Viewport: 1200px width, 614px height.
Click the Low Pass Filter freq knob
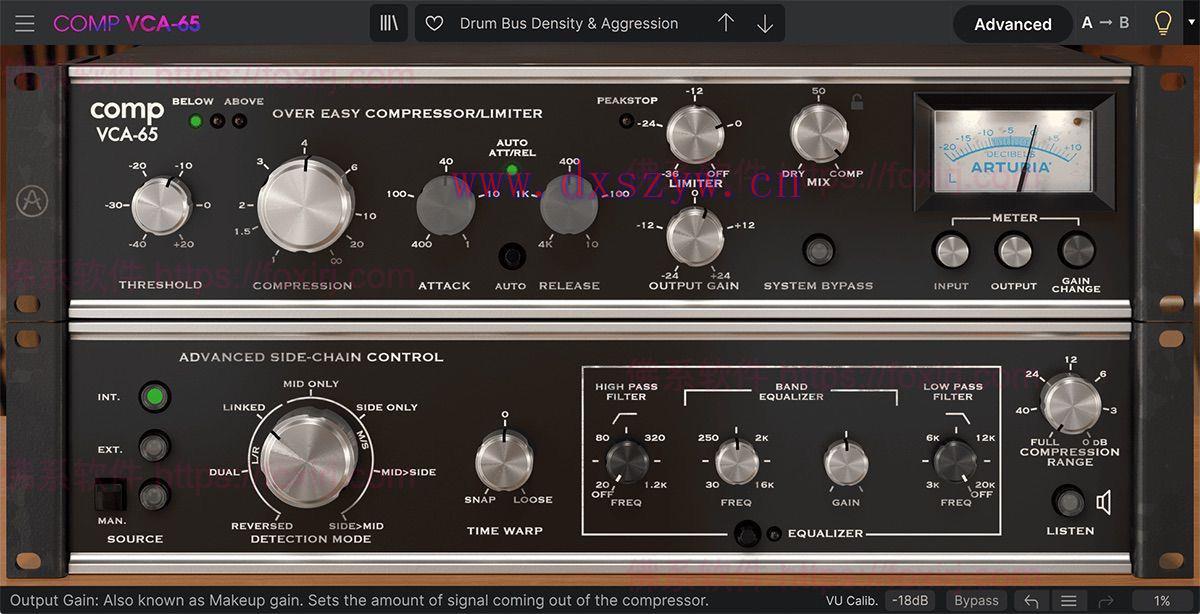[955, 462]
